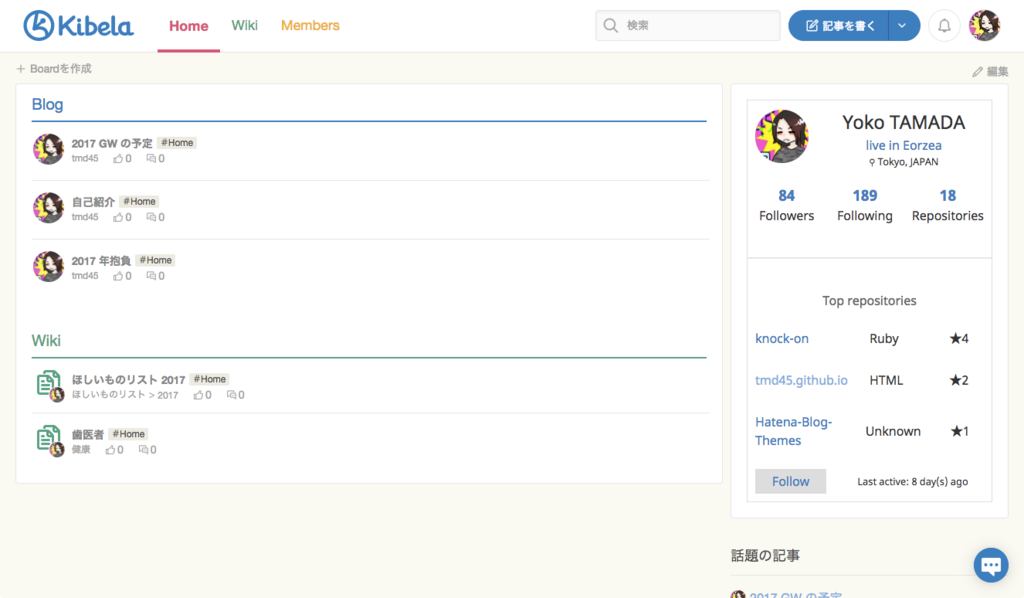Click tmd45 author under 自己紹介
Viewport: 1024px width, 598px height.
coord(85,217)
